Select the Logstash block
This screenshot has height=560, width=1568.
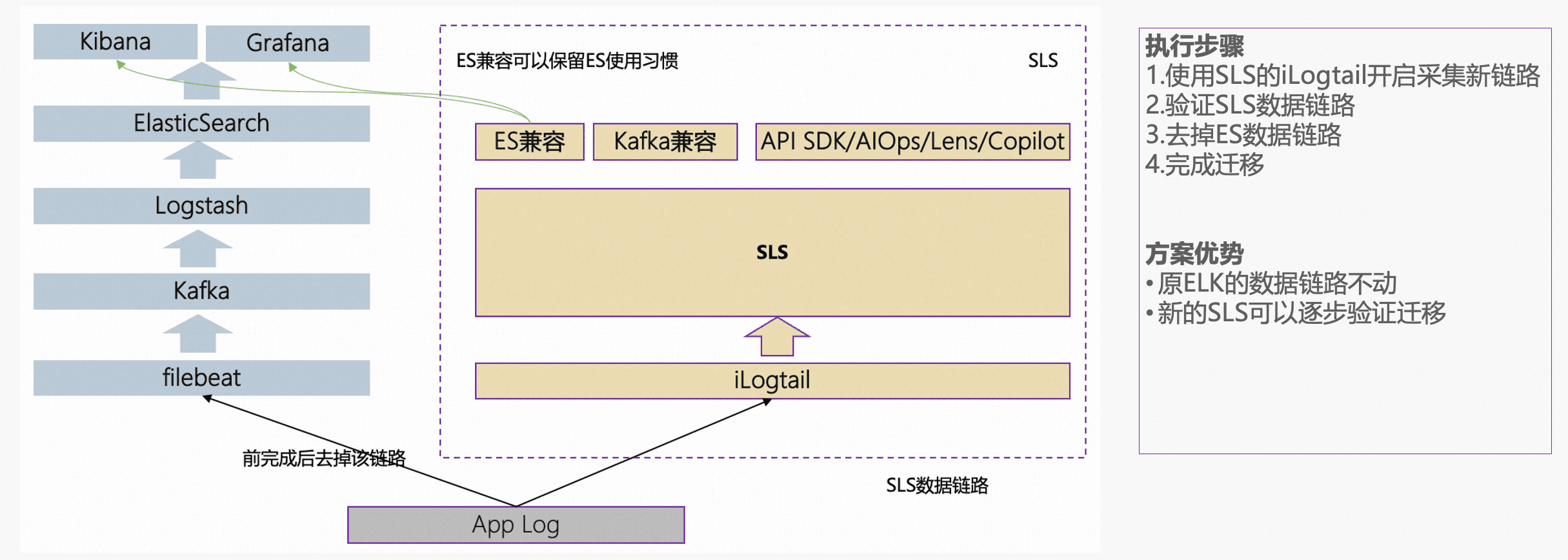pos(201,206)
